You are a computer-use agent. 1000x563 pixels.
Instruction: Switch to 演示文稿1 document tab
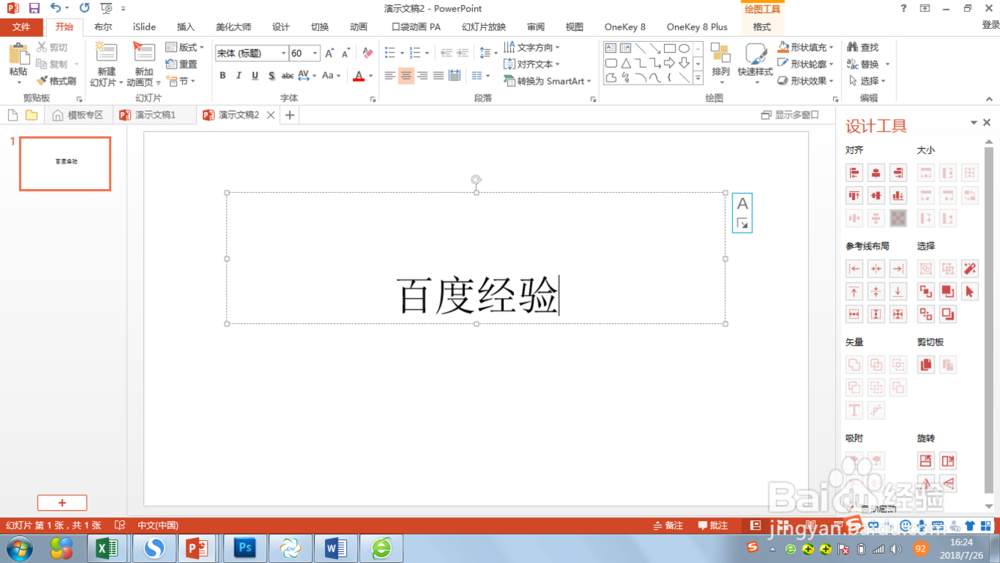155,115
